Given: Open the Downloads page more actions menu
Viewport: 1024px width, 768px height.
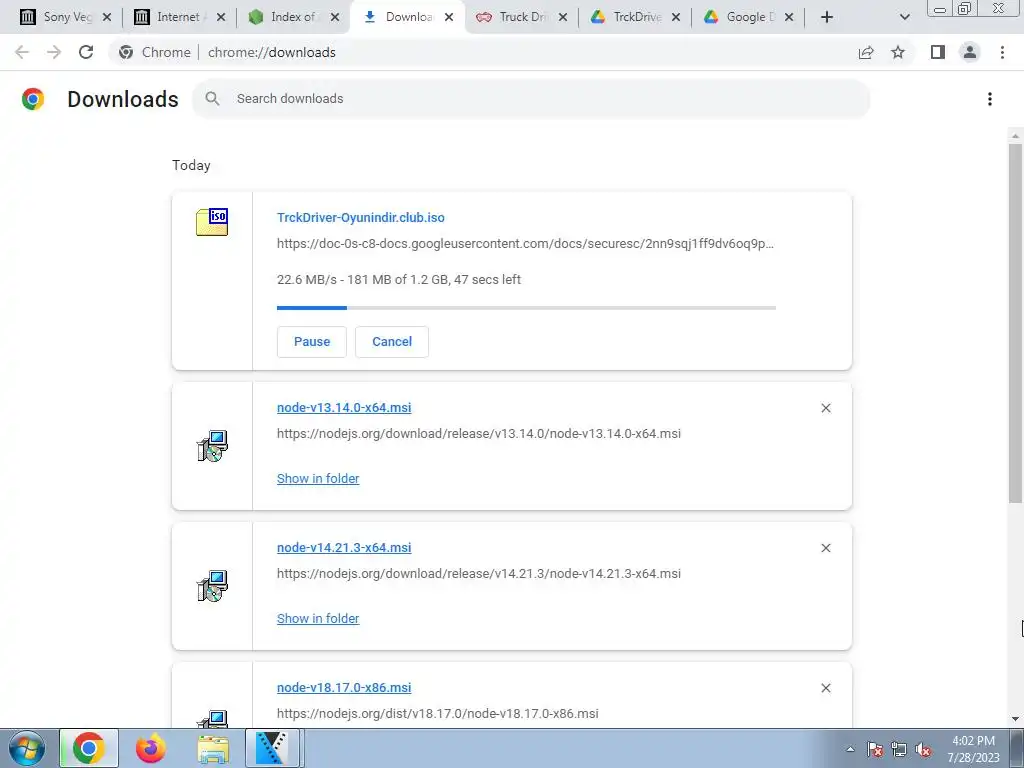Looking at the screenshot, I should (990, 99).
